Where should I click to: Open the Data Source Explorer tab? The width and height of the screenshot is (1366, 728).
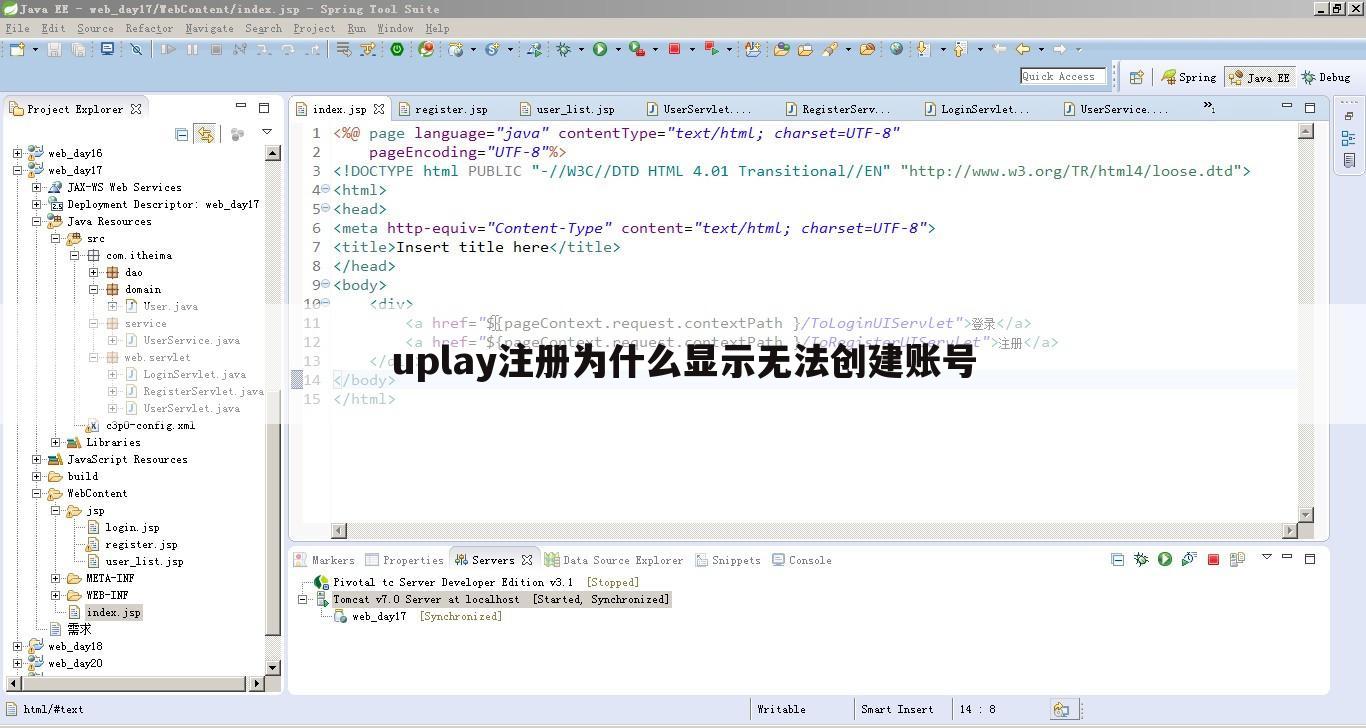click(614, 560)
